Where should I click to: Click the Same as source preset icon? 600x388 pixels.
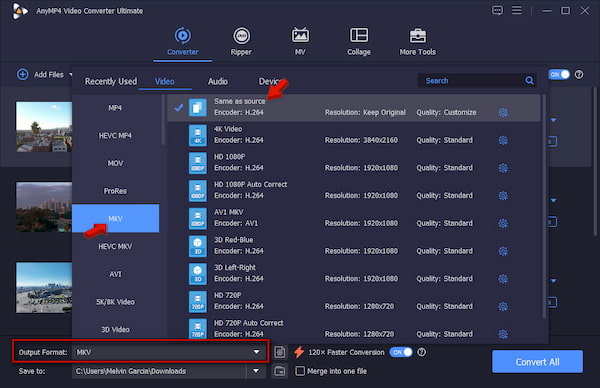click(x=197, y=108)
